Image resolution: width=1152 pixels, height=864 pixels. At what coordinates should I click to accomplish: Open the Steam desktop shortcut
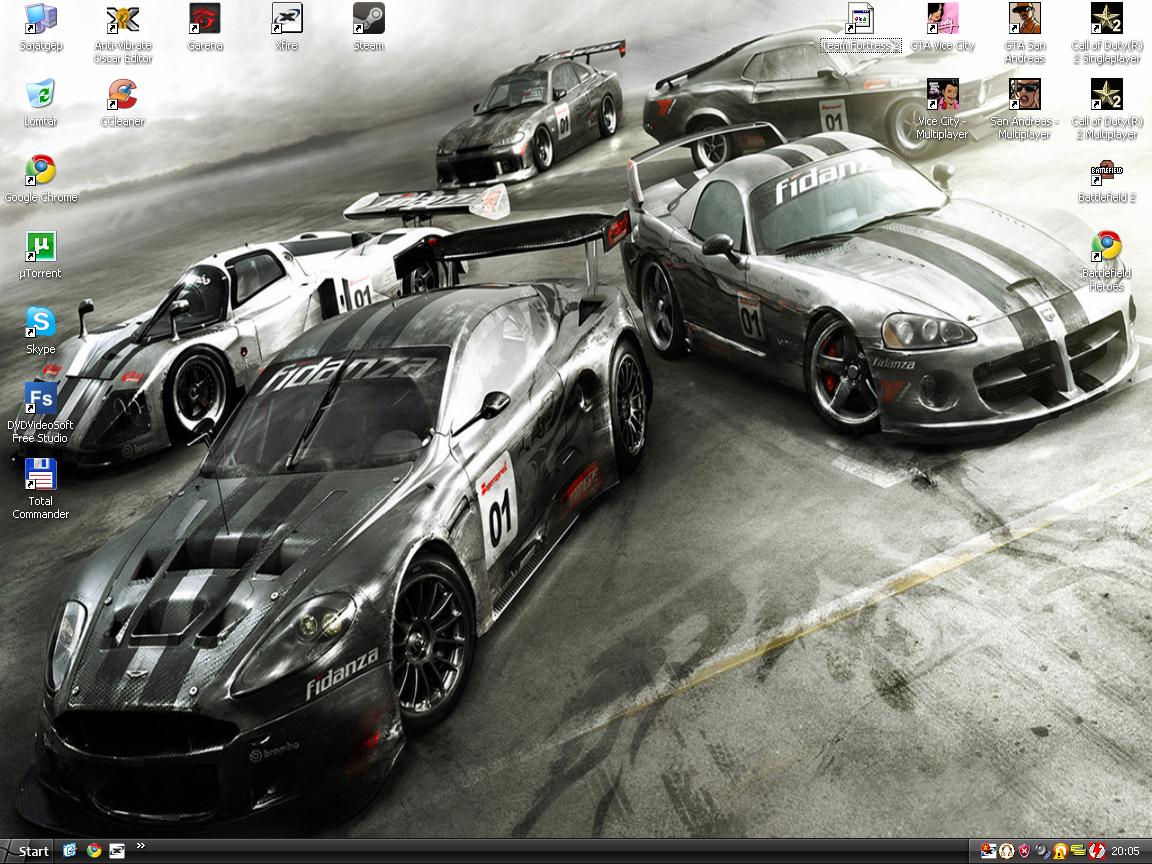pos(368,28)
